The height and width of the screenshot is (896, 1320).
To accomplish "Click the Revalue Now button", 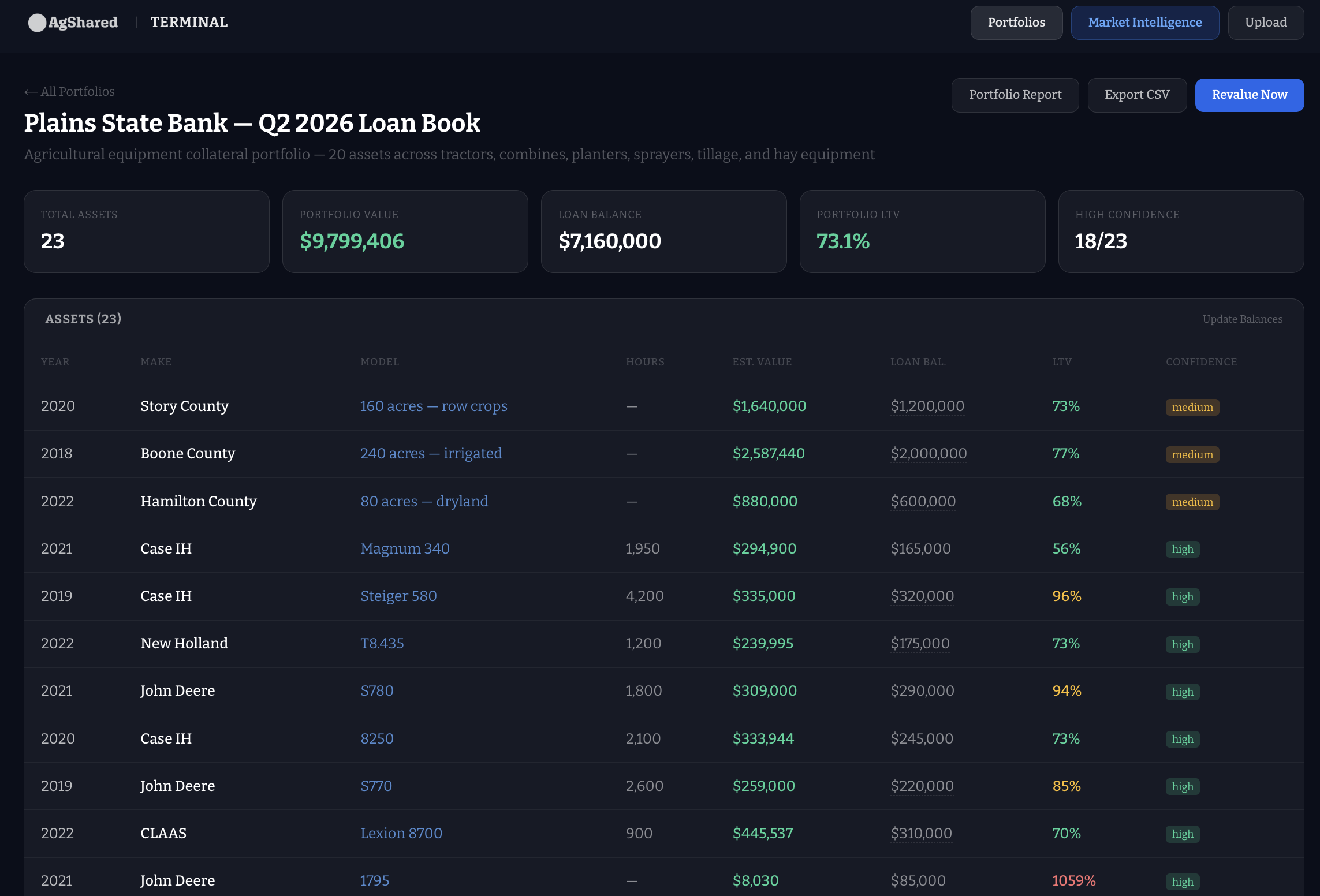I will point(1250,95).
